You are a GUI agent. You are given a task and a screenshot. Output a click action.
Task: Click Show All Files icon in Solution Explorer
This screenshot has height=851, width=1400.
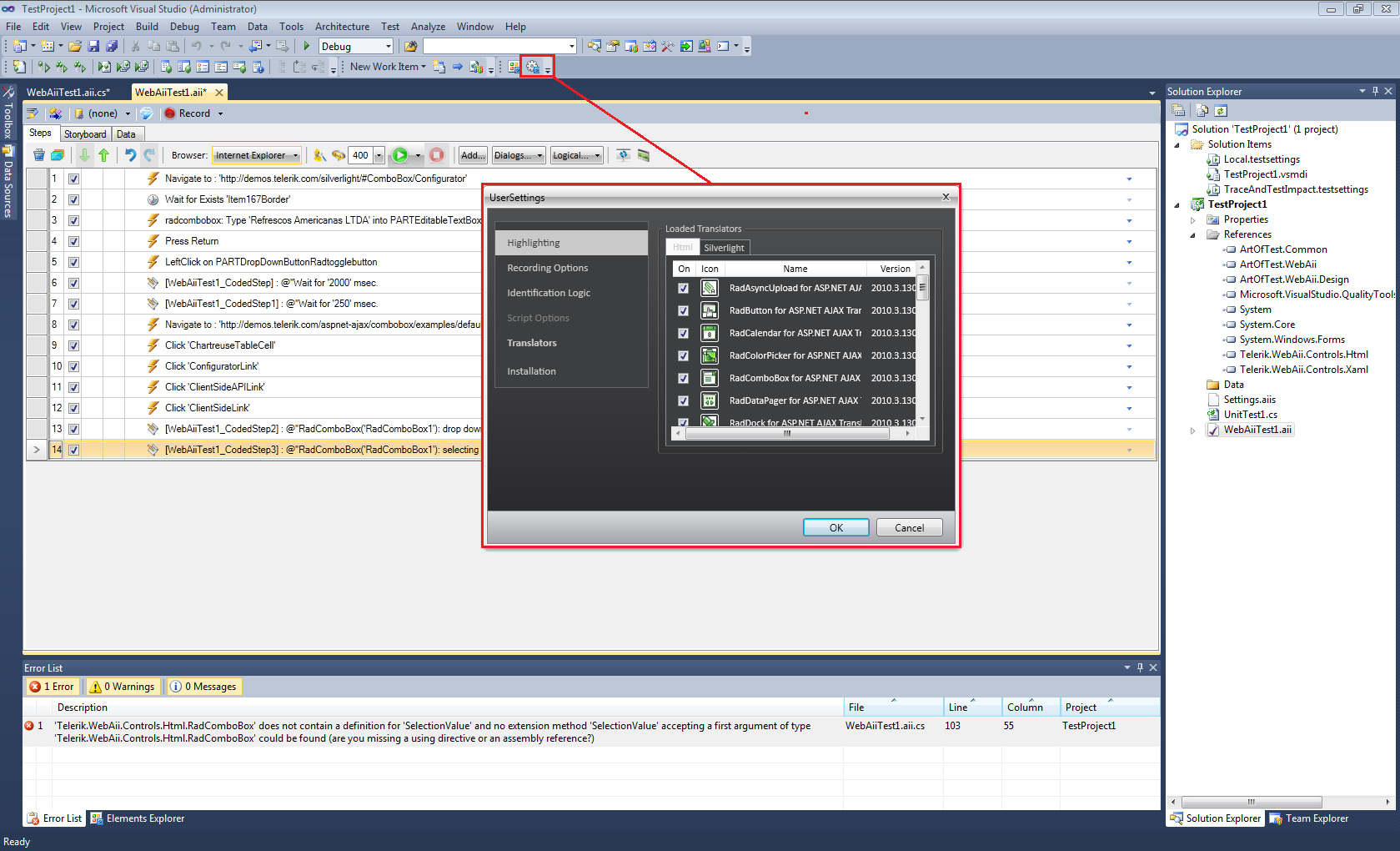[1202, 110]
